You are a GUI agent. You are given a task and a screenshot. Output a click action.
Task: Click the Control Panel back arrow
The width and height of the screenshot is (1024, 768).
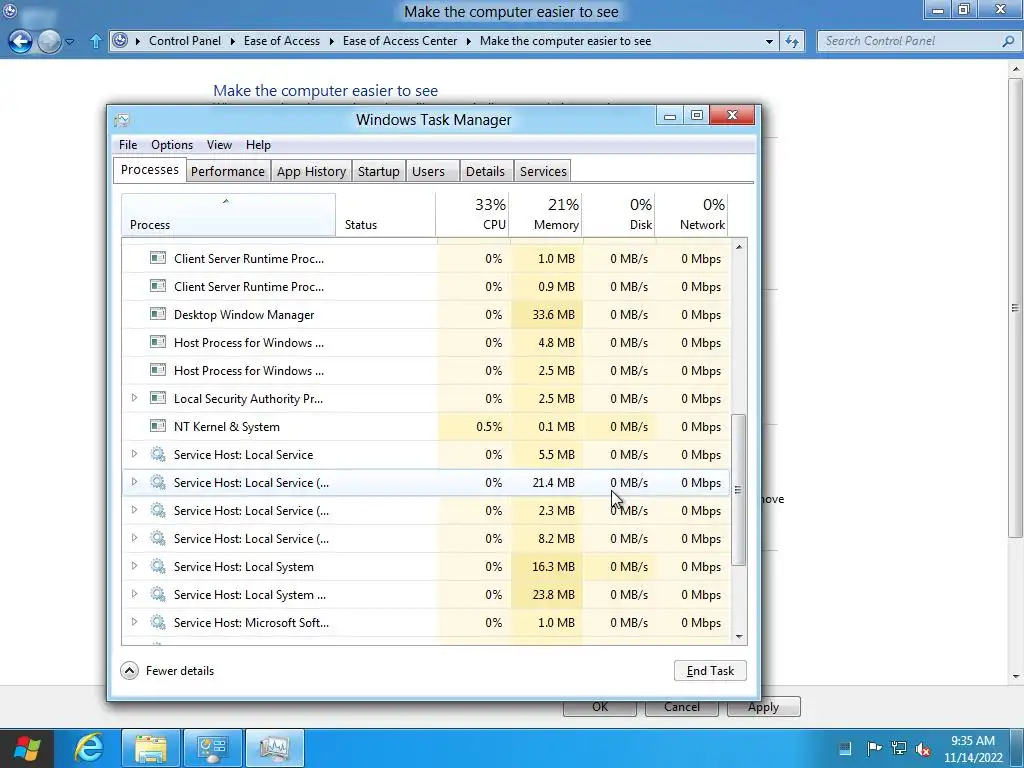point(20,41)
